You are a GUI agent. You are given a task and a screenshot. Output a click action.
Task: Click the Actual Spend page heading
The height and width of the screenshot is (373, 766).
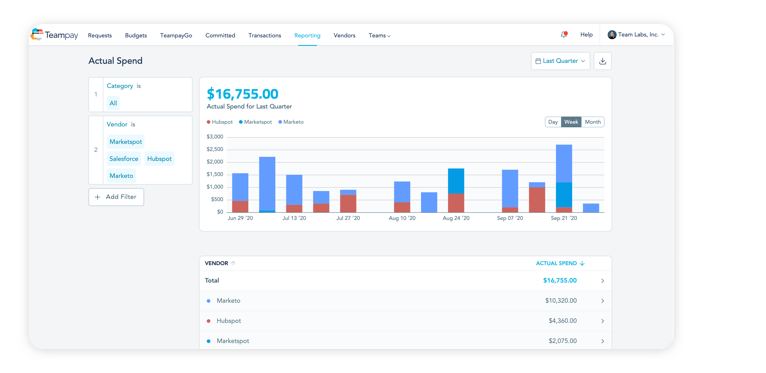115,61
